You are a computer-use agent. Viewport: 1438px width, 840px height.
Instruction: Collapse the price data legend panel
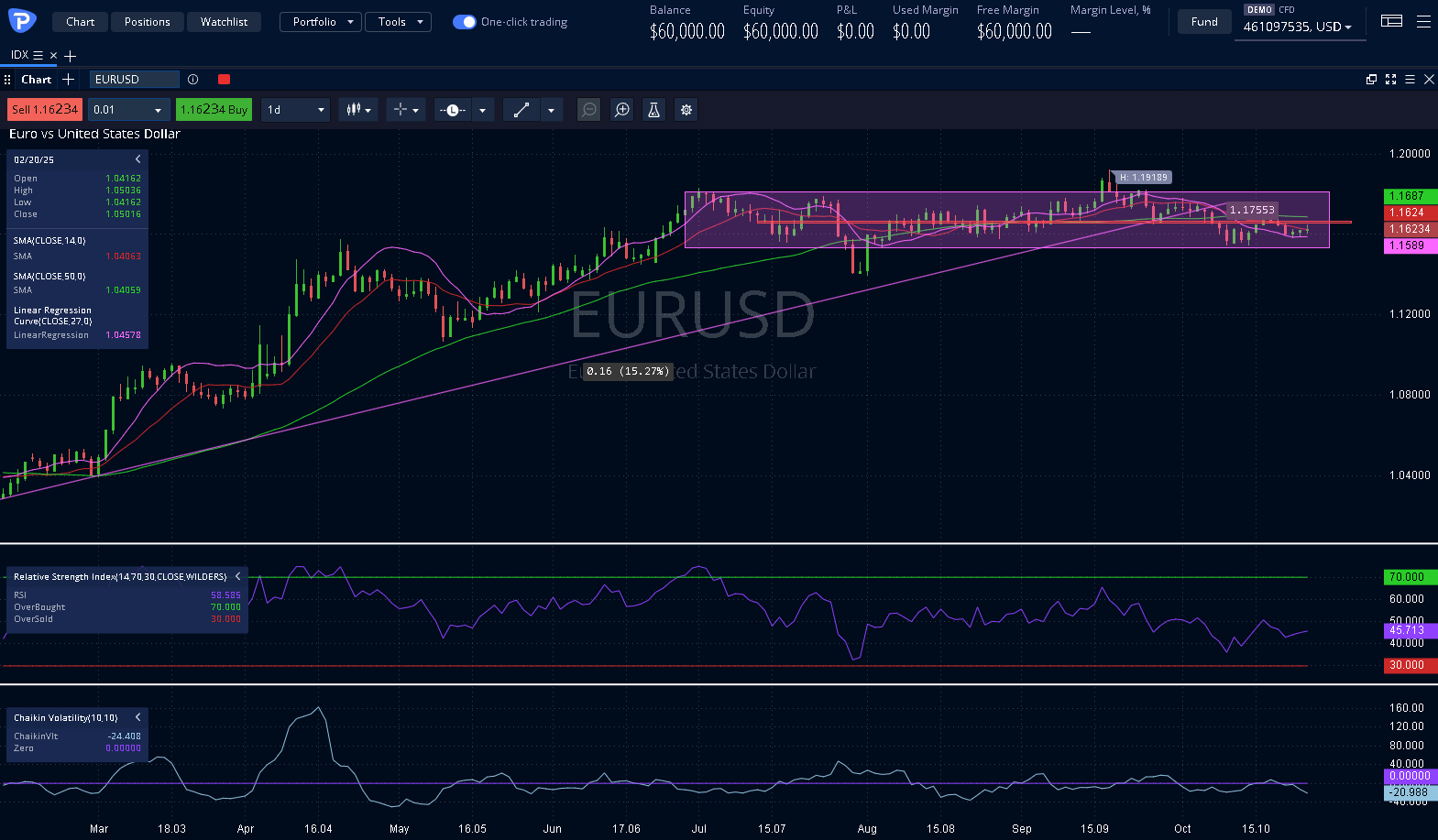click(138, 159)
